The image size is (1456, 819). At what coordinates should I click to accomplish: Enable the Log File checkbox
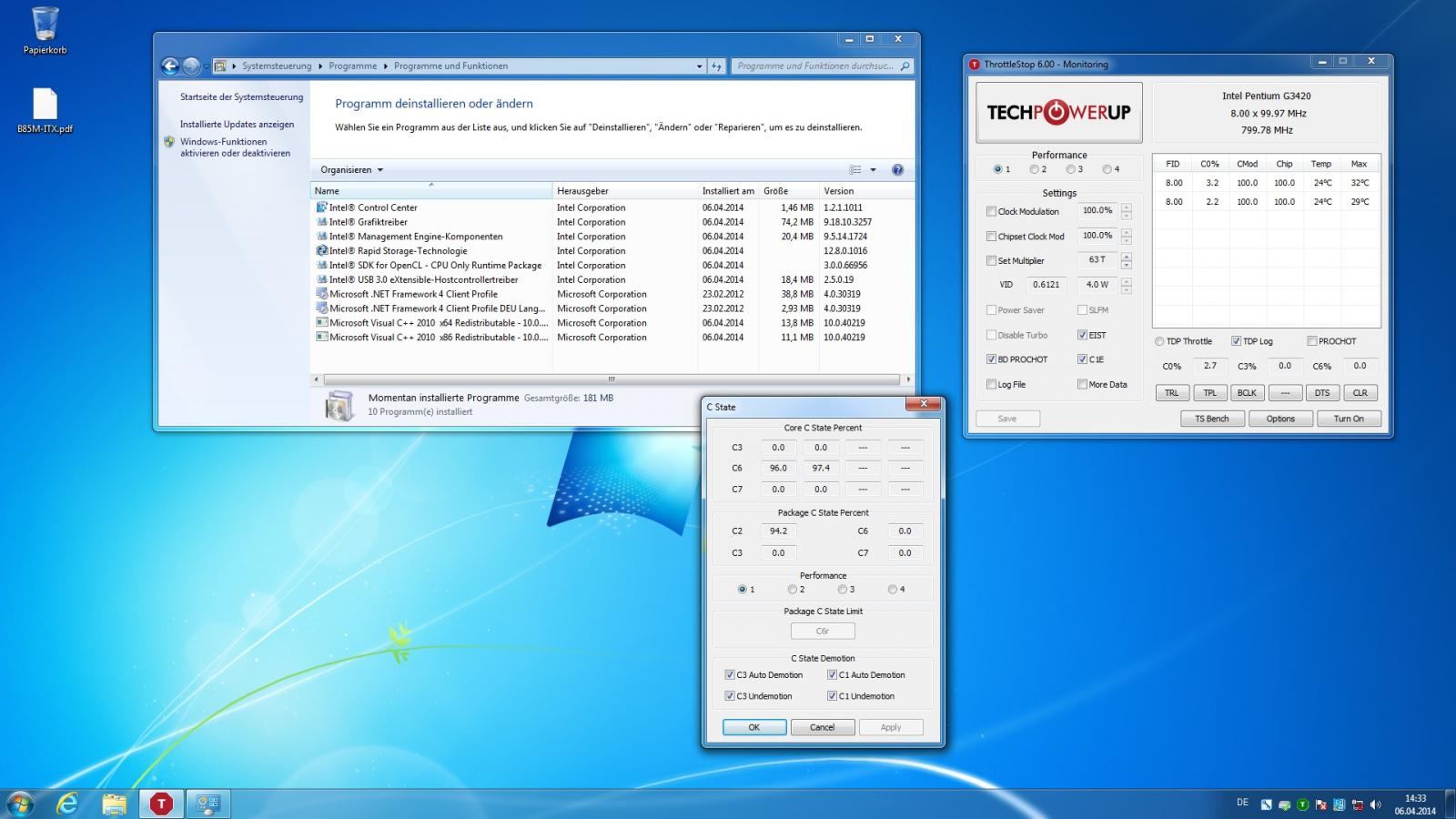(991, 385)
